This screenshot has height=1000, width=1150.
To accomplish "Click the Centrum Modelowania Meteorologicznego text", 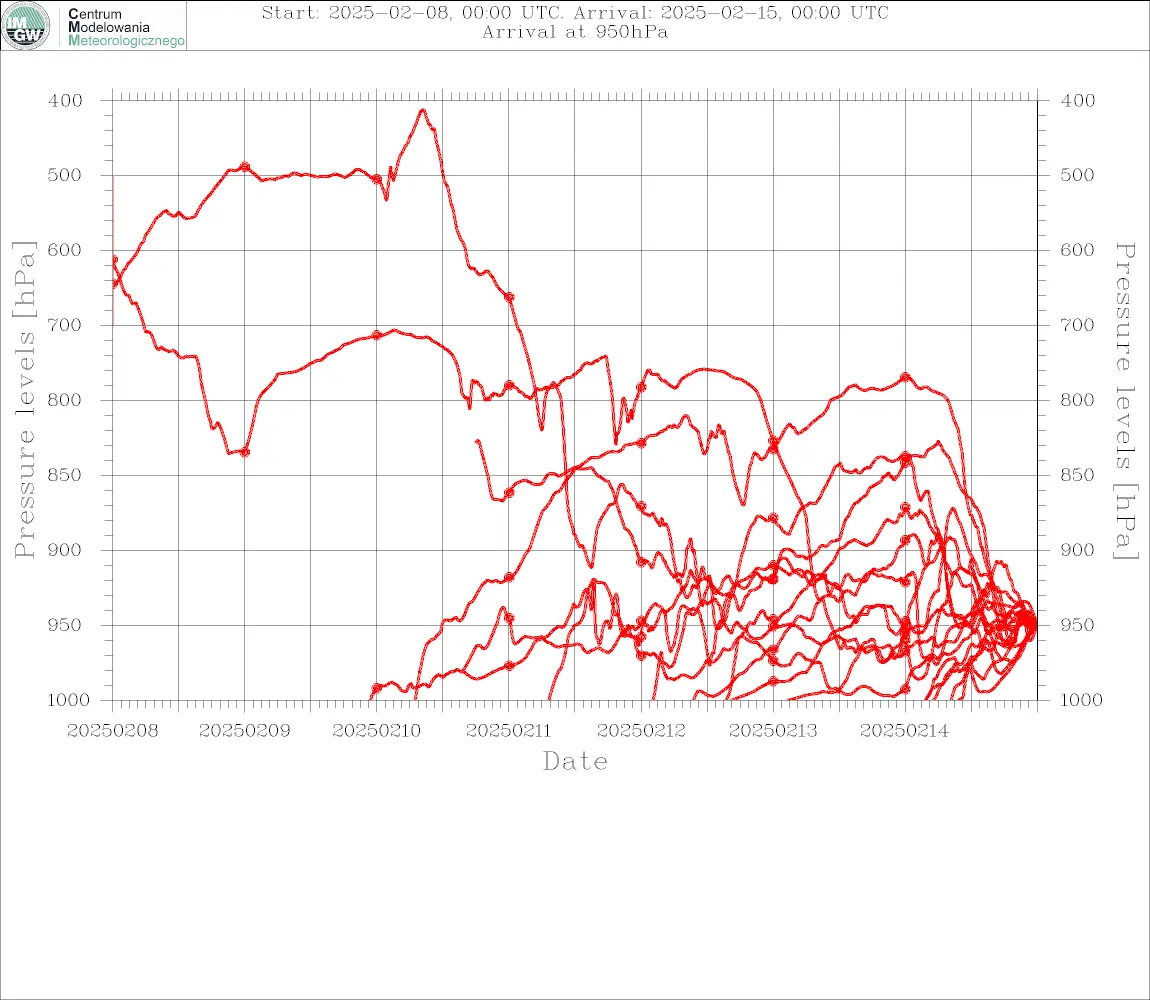I will point(126,27).
